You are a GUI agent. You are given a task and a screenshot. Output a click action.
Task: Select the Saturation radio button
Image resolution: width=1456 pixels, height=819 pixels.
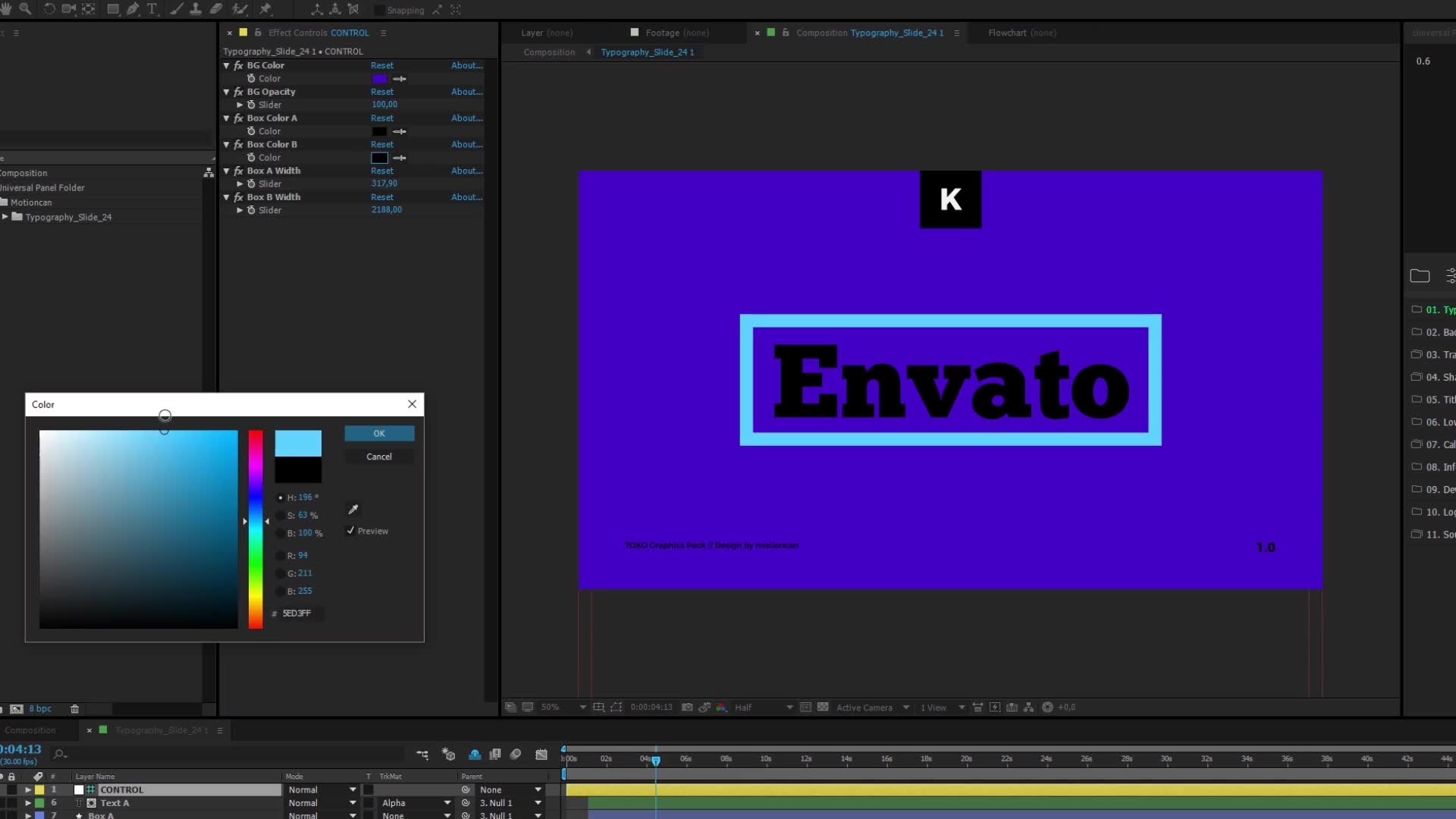pyautogui.click(x=281, y=516)
